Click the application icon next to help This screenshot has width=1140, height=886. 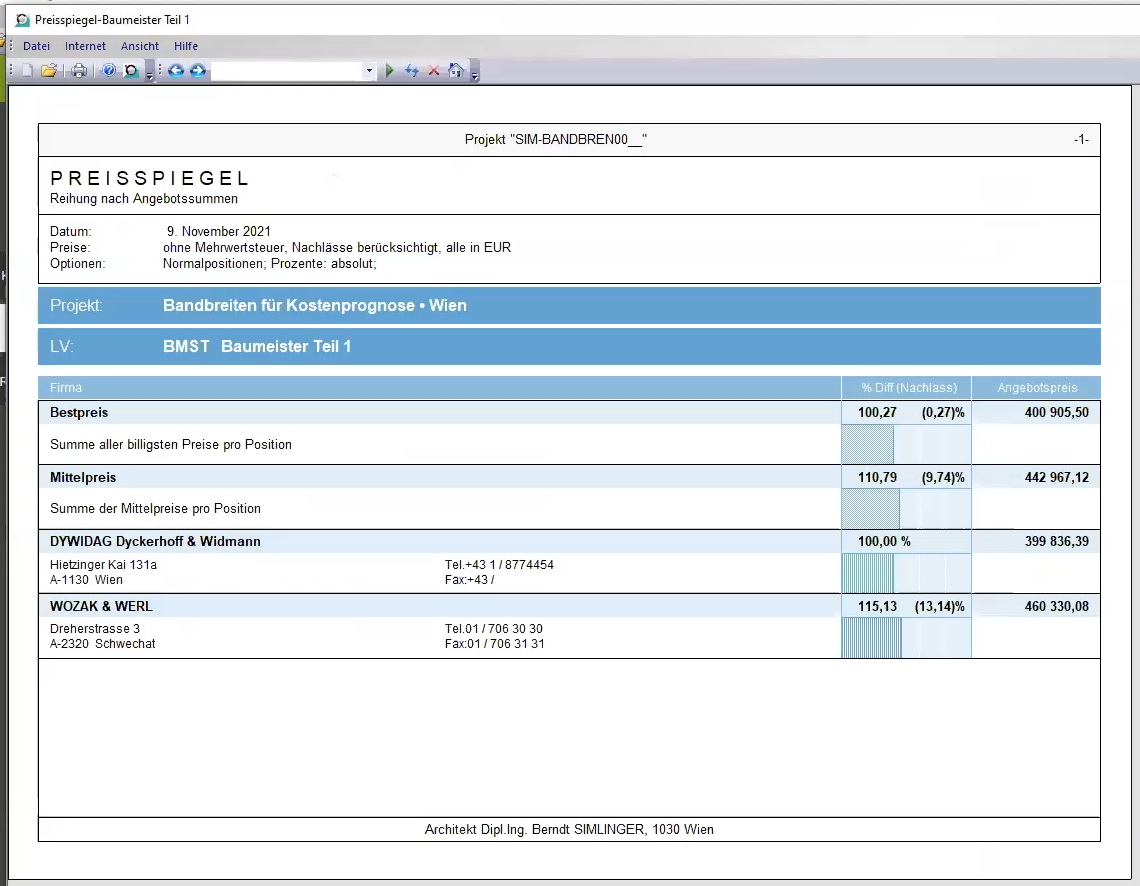coord(131,71)
